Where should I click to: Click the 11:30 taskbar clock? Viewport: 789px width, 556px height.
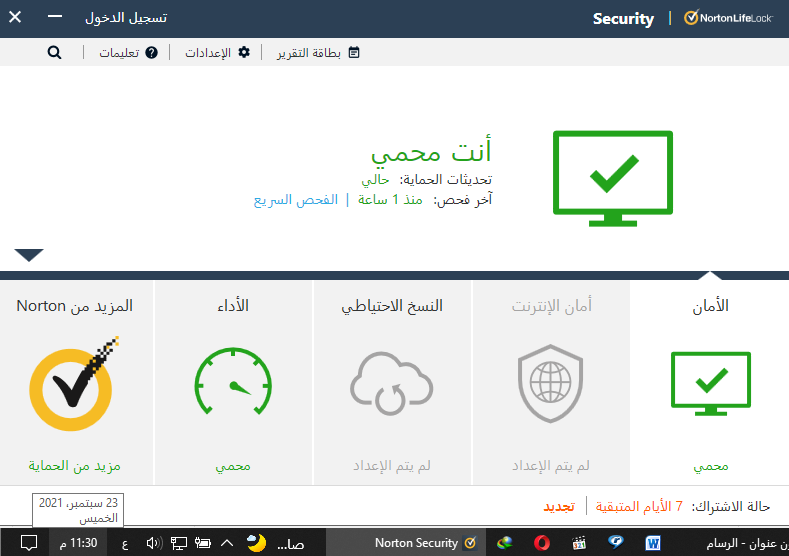point(78,543)
